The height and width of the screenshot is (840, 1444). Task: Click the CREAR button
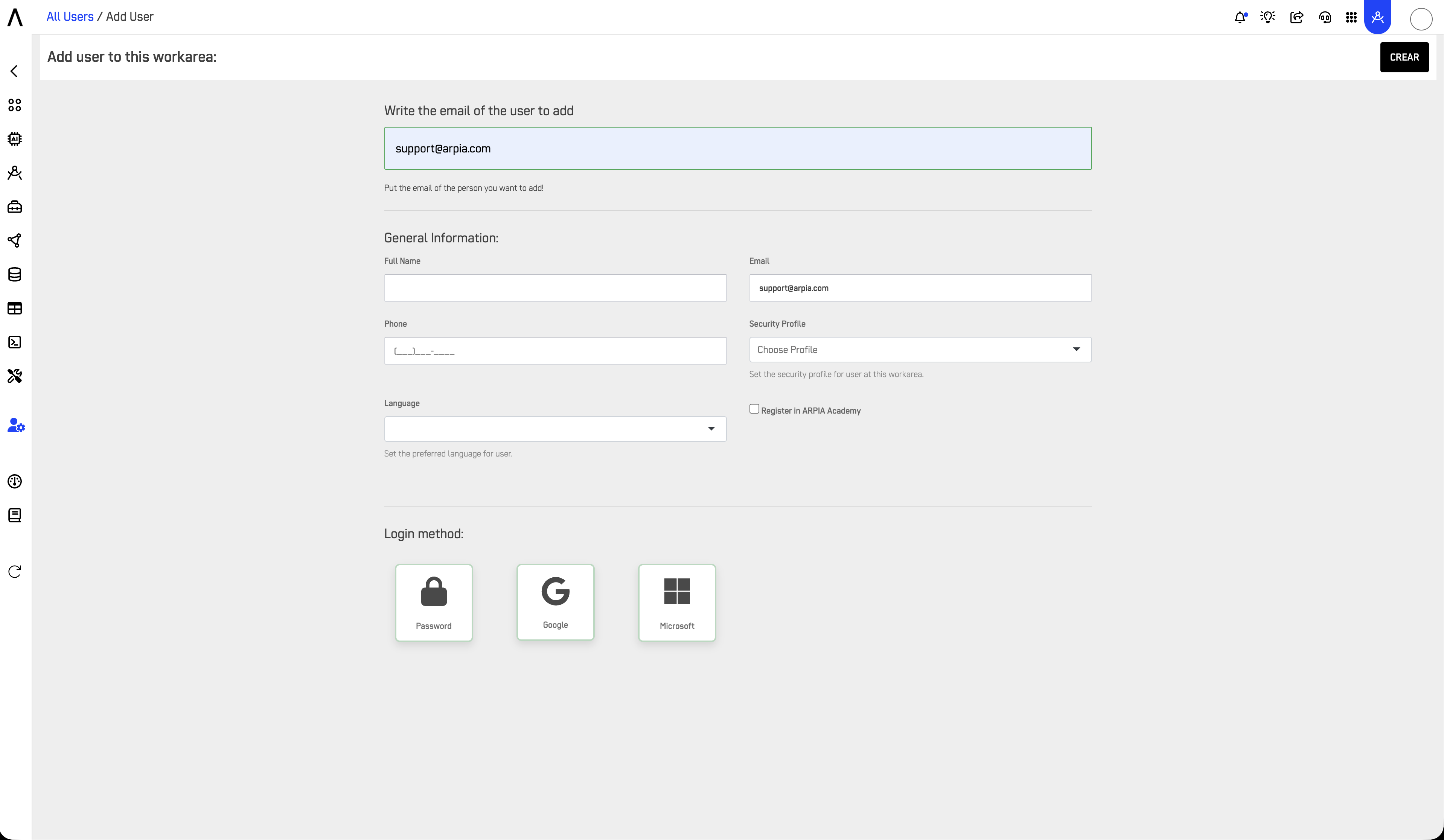[x=1404, y=57]
